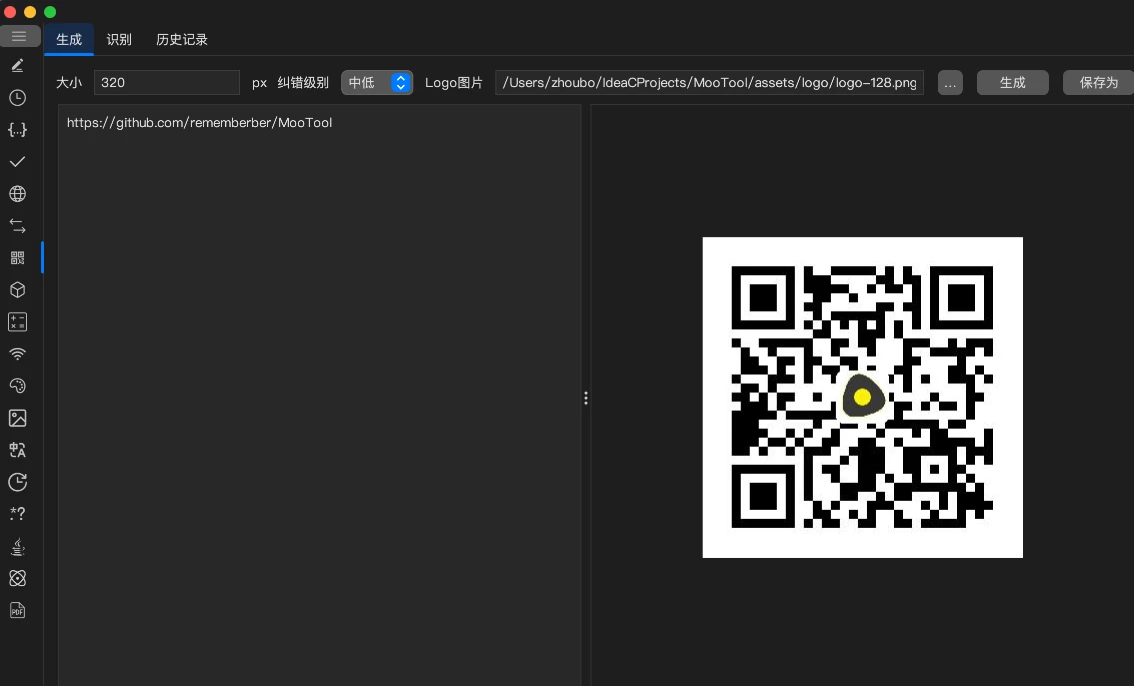Open the 历史记录 tab
Viewport: 1134px width, 686px height.
182,40
